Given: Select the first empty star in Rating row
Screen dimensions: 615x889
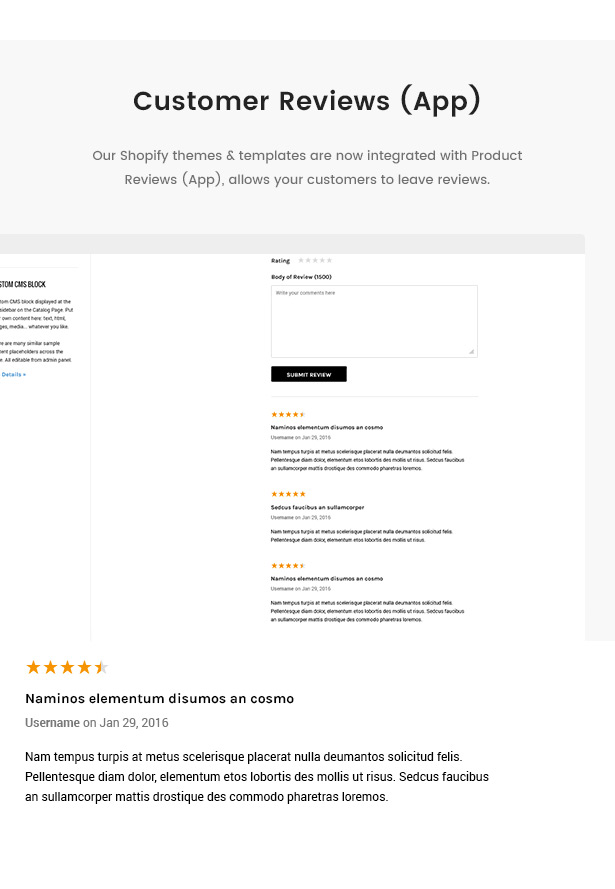Looking at the screenshot, I should [301, 261].
